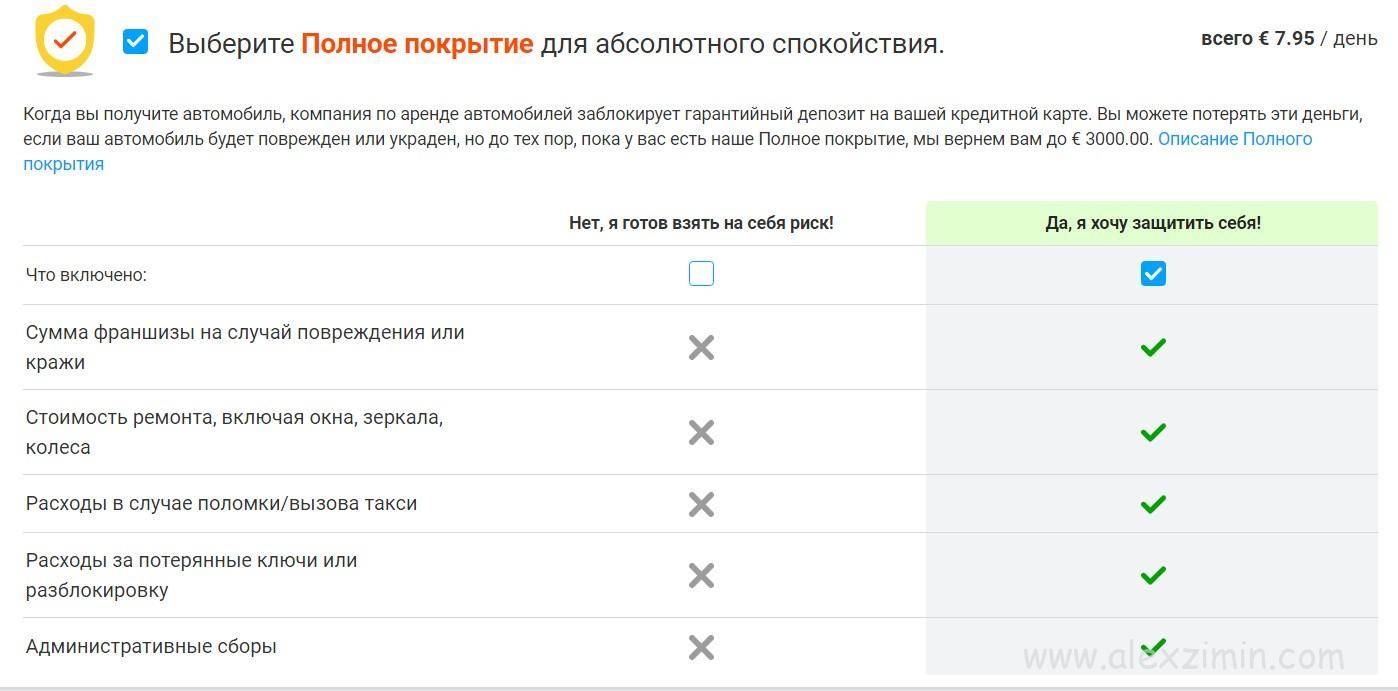1398x691 pixels.
Task: Select the "Нет, я готов взять на себя риск!" header
Action: [701, 223]
